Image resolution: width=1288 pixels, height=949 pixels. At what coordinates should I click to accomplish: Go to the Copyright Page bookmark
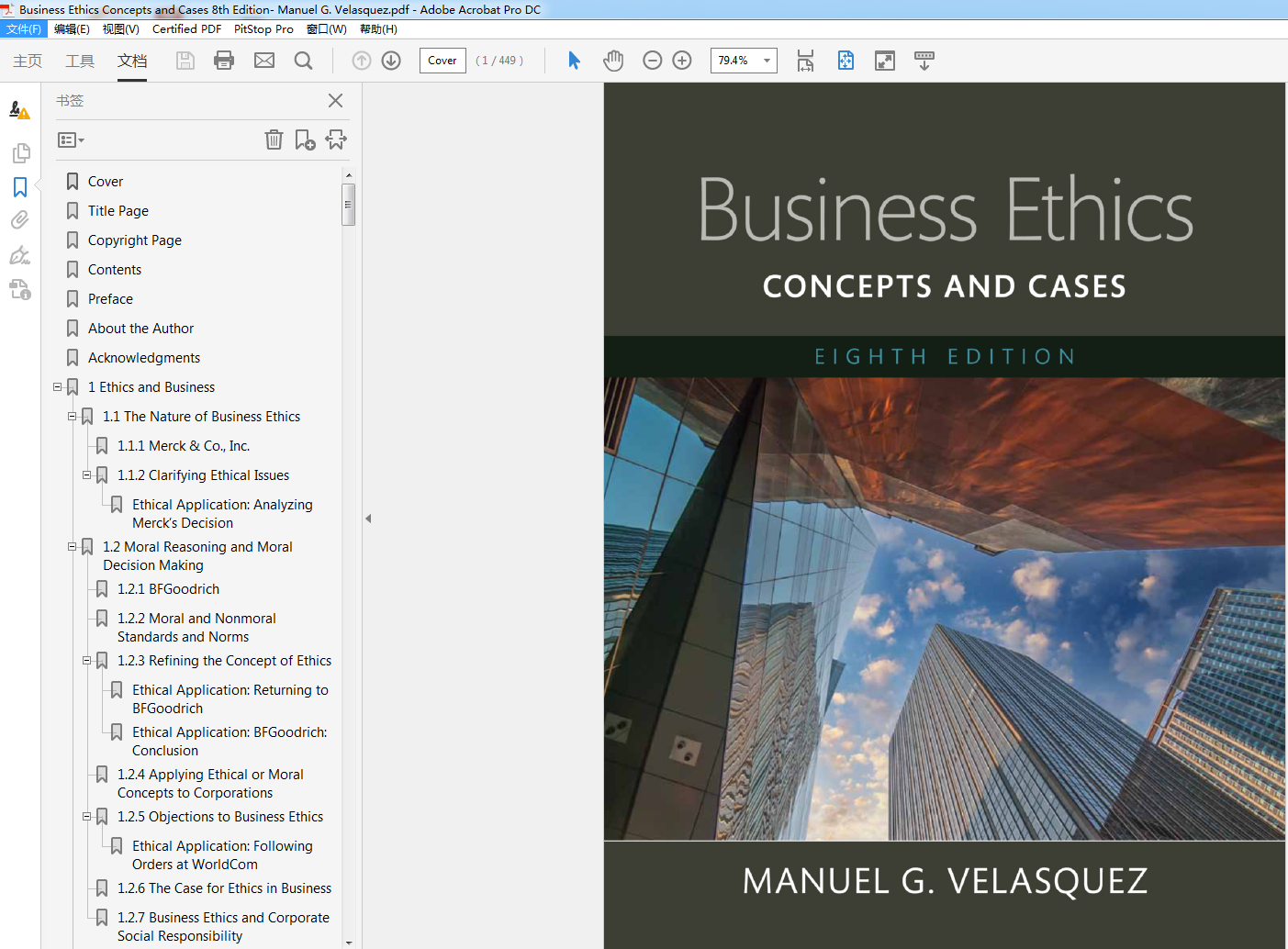[135, 240]
